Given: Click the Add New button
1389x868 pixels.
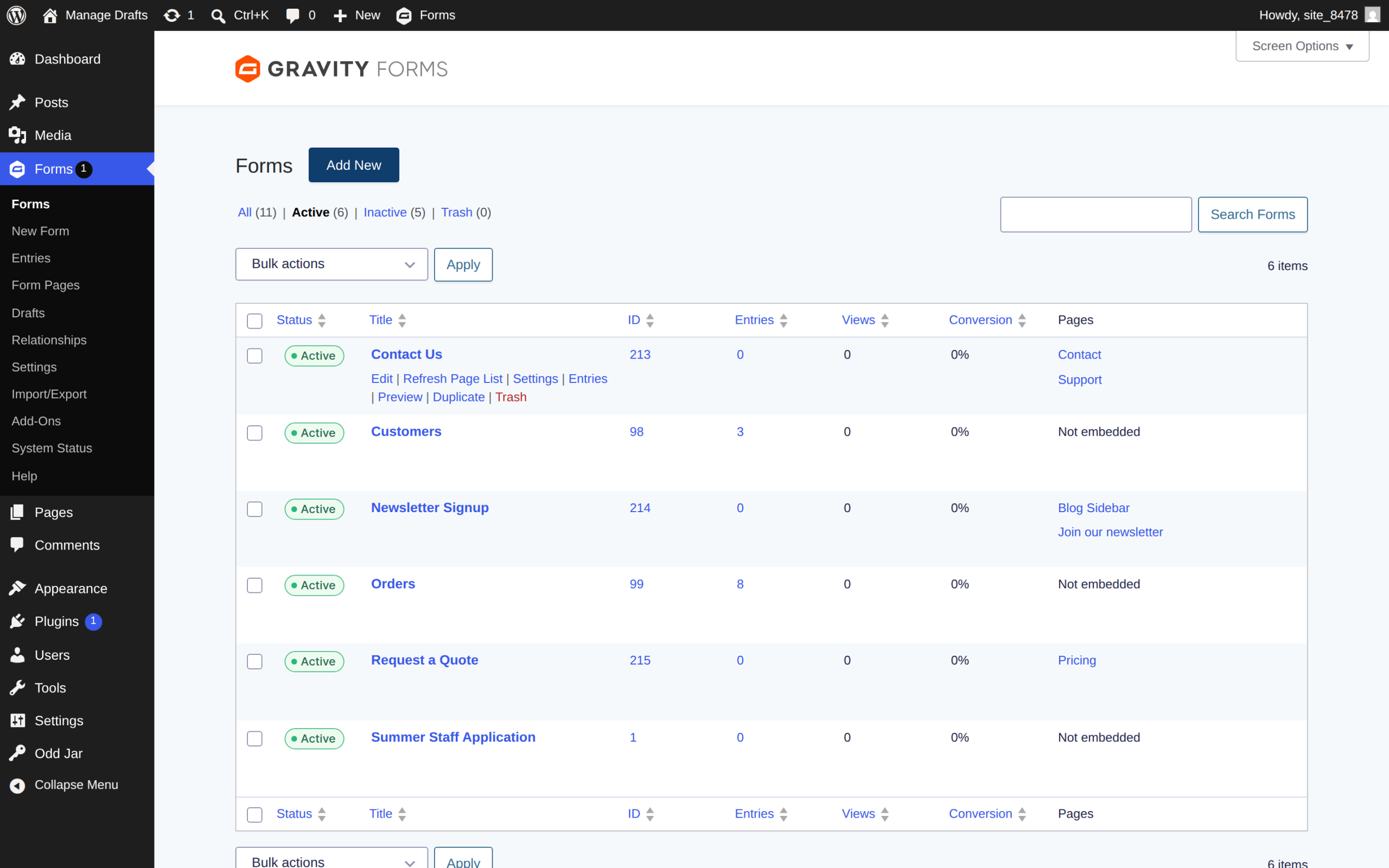Looking at the screenshot, I should click(354, 165).
